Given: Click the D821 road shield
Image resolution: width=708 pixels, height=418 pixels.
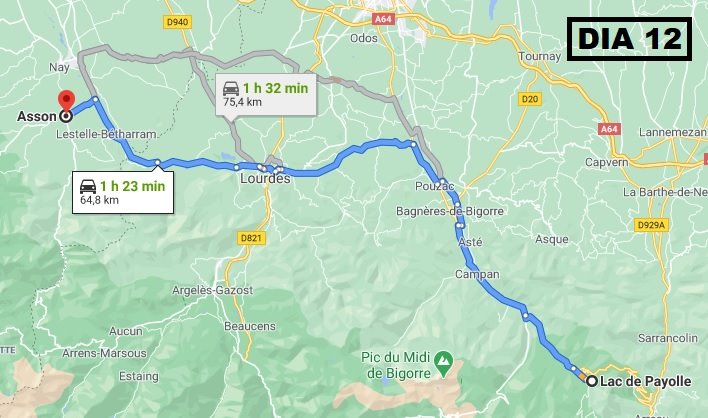Looking at the screenshot, I should click(x=251, y=237).
